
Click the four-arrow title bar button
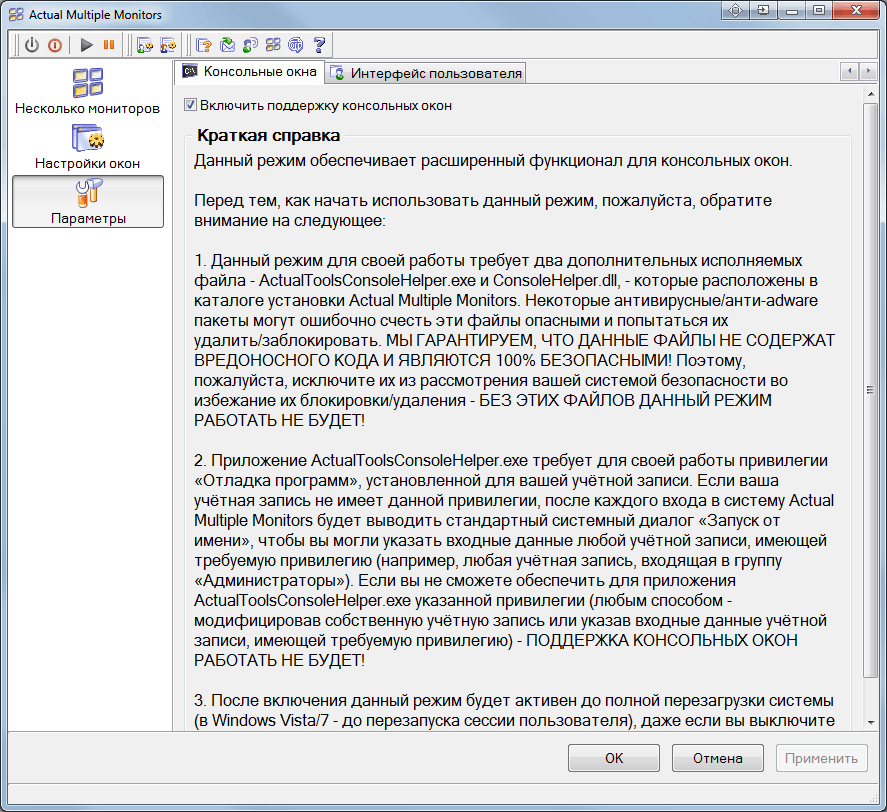point(735,11)
